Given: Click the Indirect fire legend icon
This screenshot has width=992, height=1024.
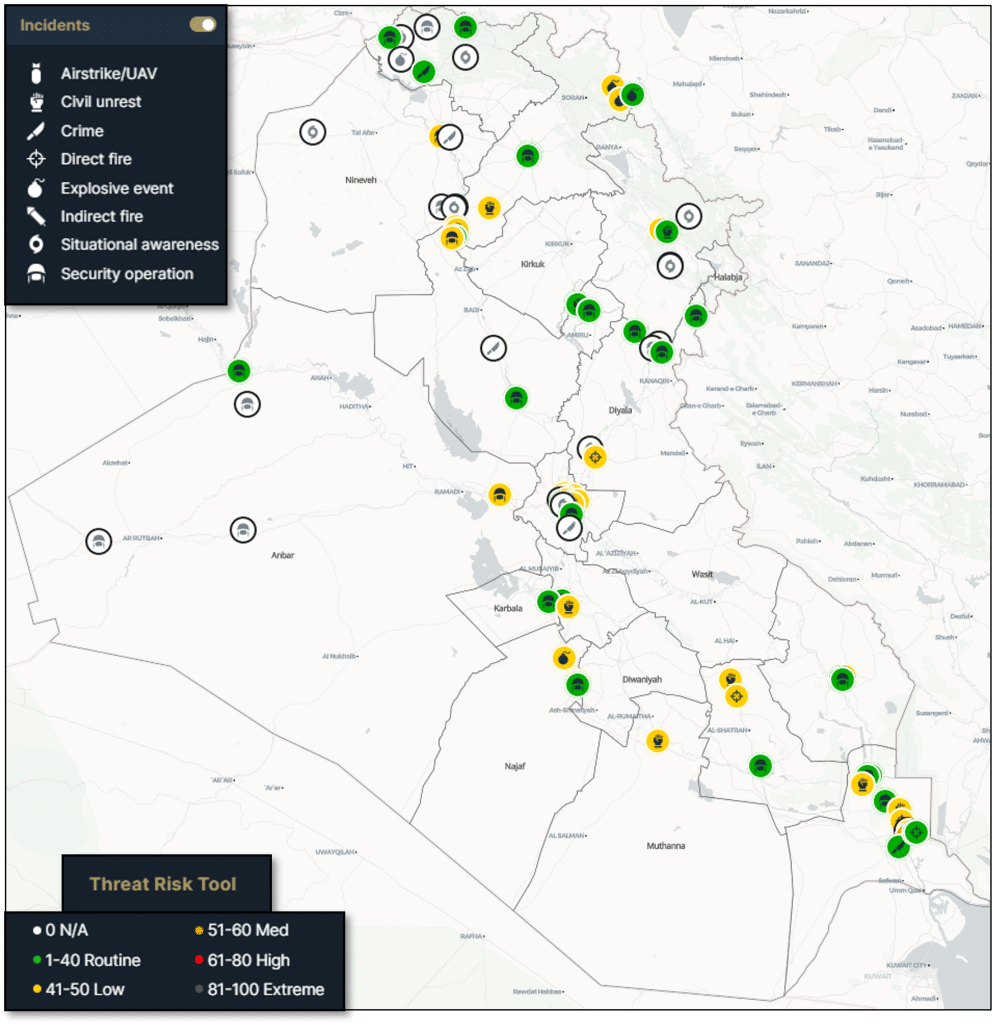Looking at the screenshot, I should coord(36,216).
